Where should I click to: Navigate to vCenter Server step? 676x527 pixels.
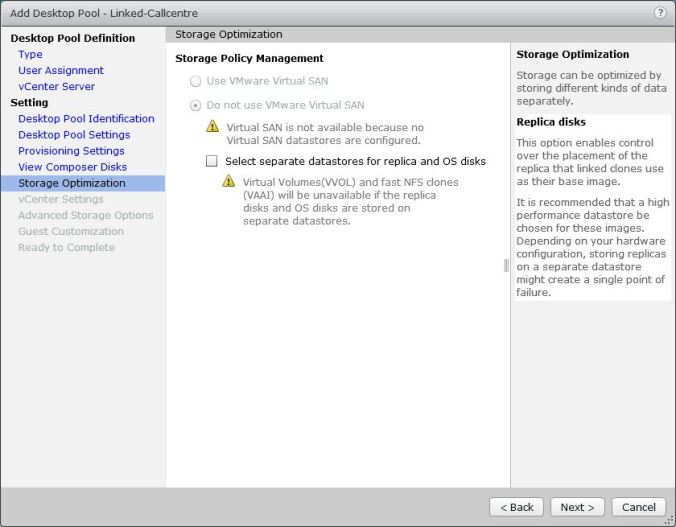tap(56, 86)
